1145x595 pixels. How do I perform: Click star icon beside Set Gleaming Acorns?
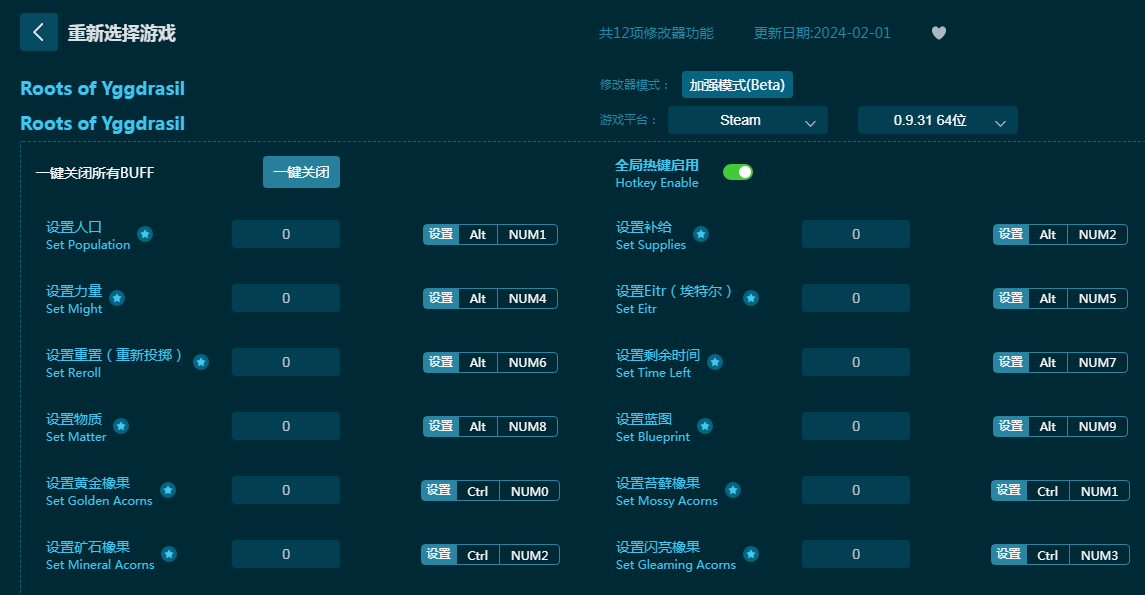751,554
